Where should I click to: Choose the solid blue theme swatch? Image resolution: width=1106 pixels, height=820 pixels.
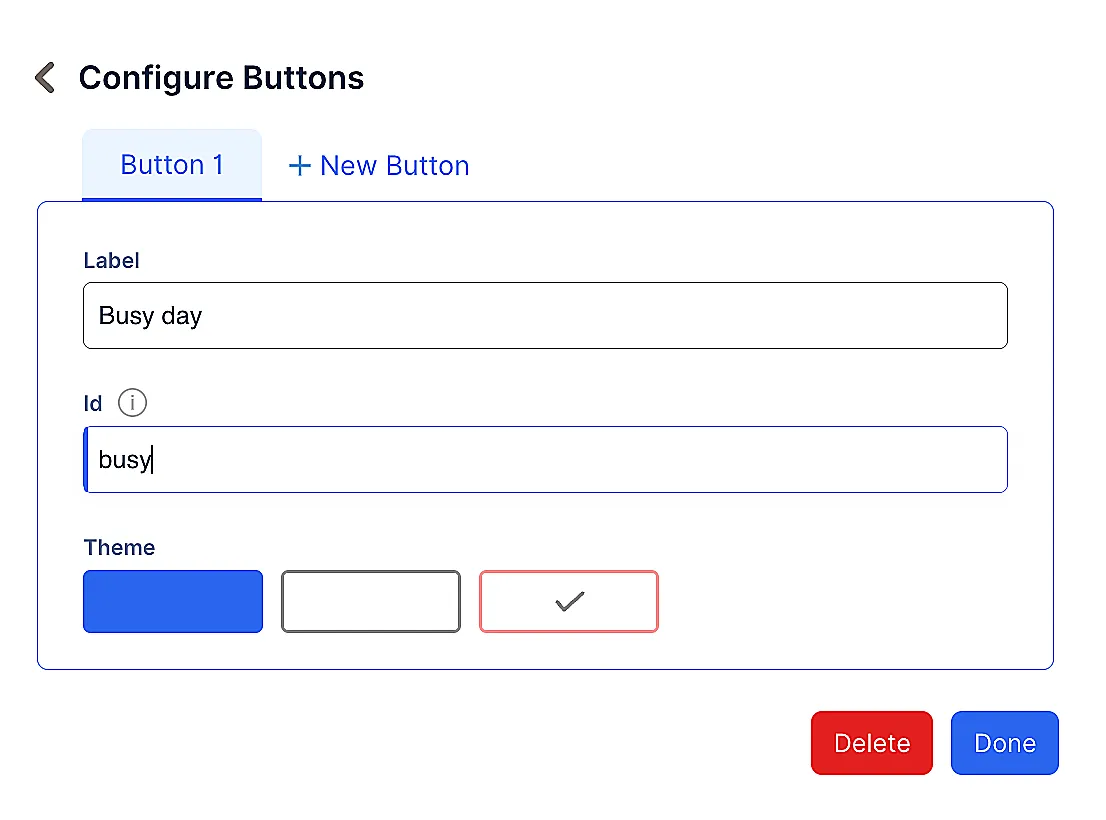173,601
